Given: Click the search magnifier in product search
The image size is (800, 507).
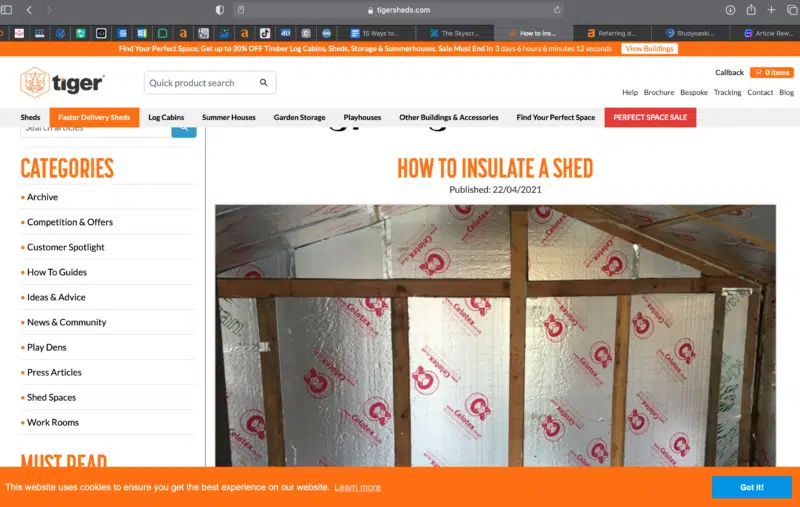Looking at the screenshot, I should 263,82.
